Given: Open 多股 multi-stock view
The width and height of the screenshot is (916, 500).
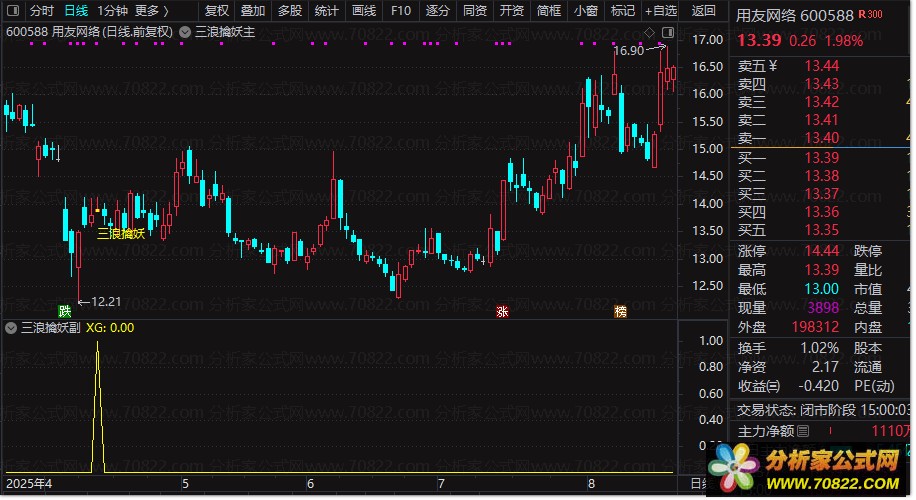Looking at the screenshot, I should pos(290,11).
